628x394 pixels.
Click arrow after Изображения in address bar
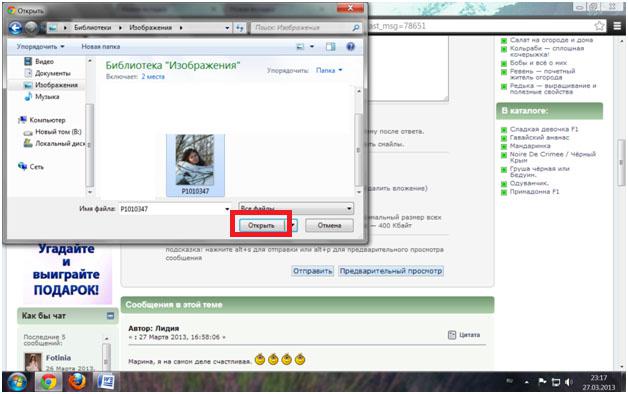point(181,28)
